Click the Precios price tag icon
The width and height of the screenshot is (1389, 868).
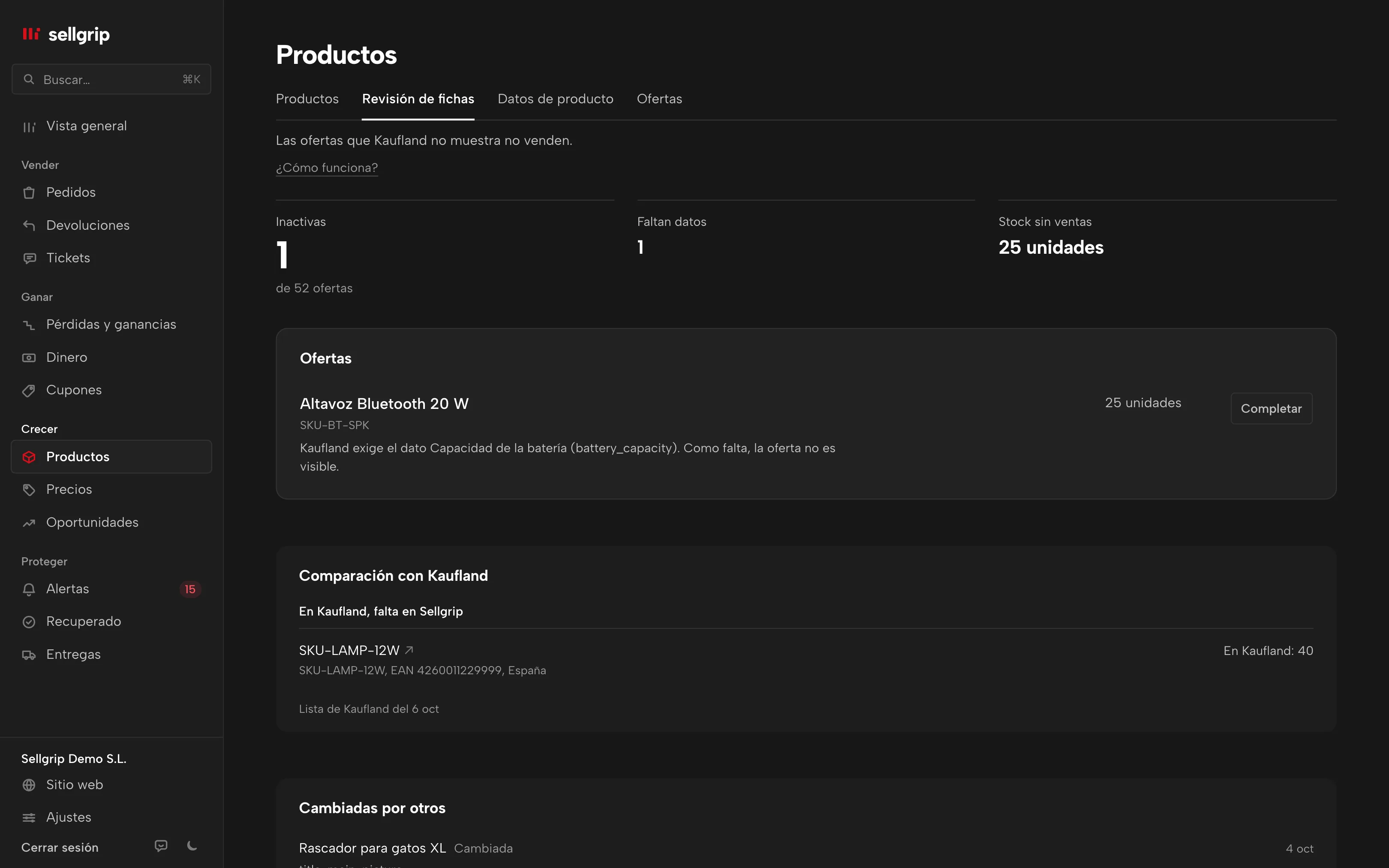tap(29, 490)
